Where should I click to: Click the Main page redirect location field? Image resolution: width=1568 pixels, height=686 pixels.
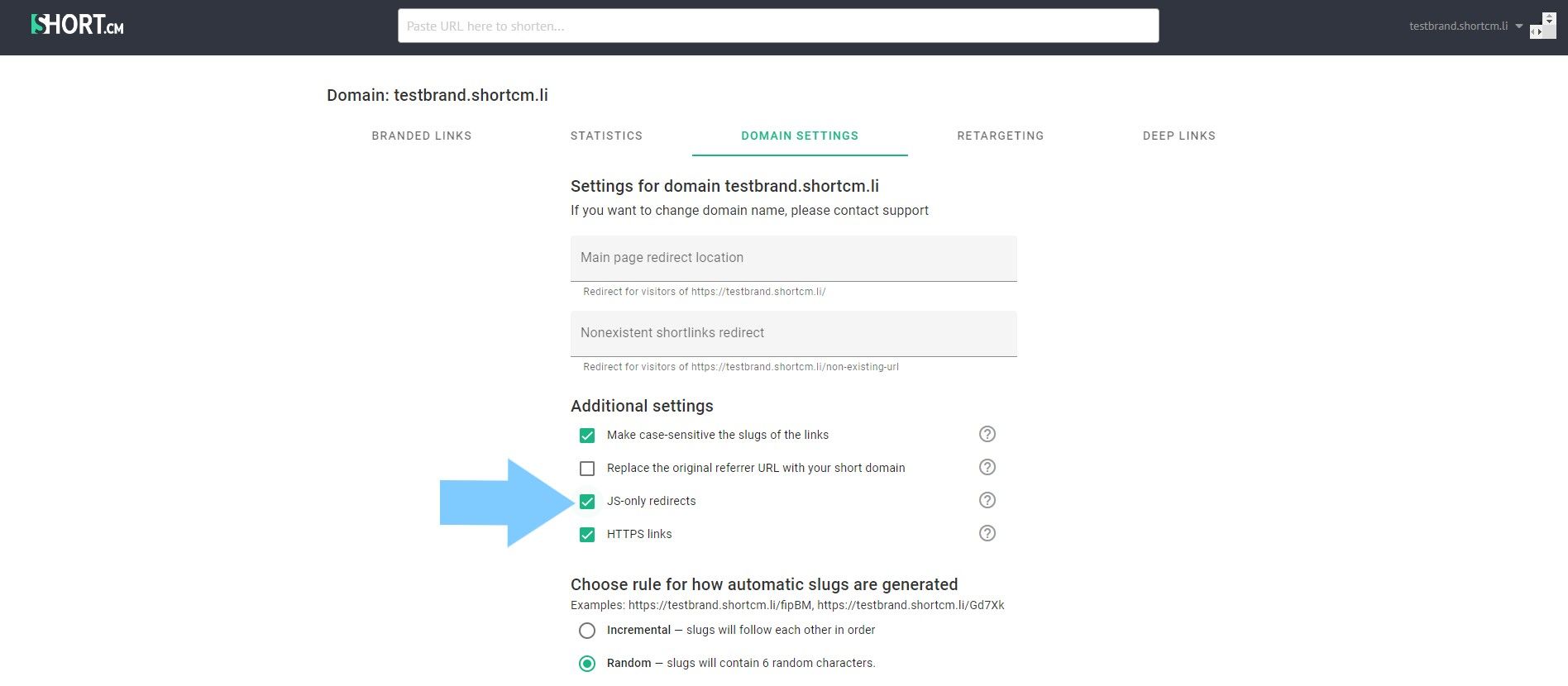[794, 259]
